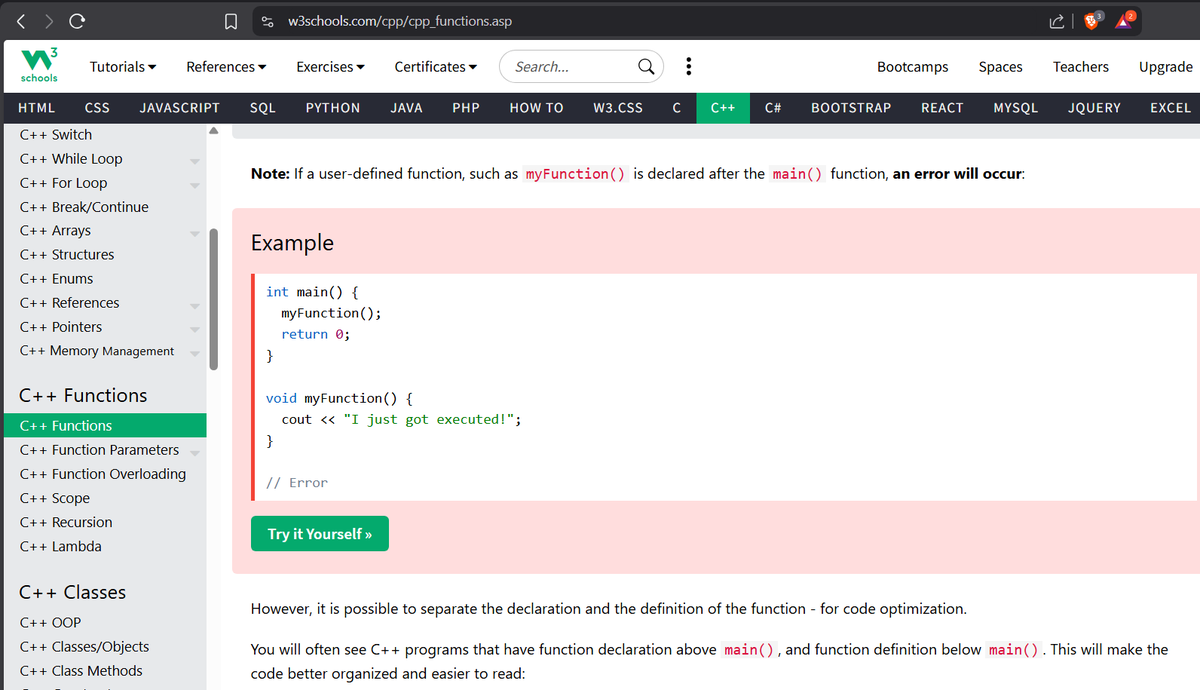Switch to the MYSQL tutorial tab
Screen dimensions: 1200x690
(1016, 107)
